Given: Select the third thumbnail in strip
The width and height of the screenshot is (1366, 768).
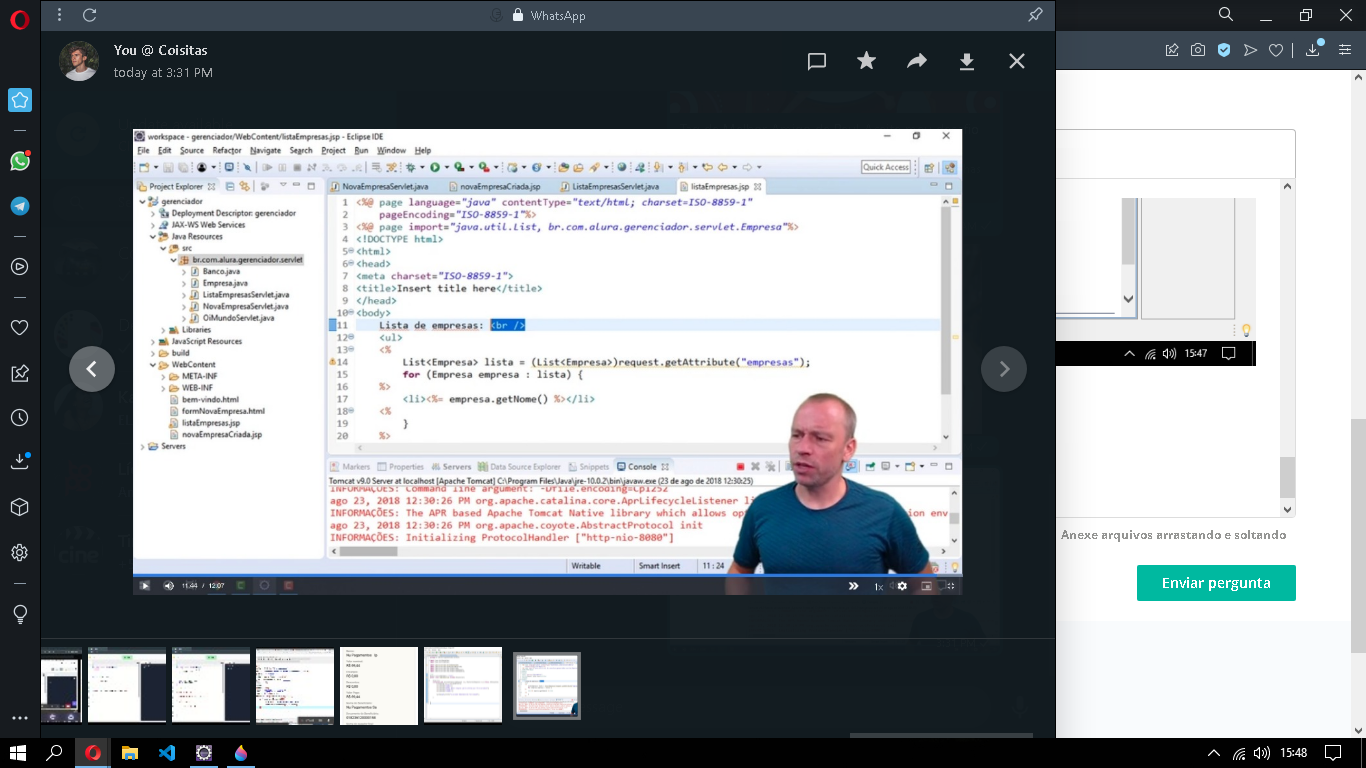Looking at the screenshot, I should (211, 685).
